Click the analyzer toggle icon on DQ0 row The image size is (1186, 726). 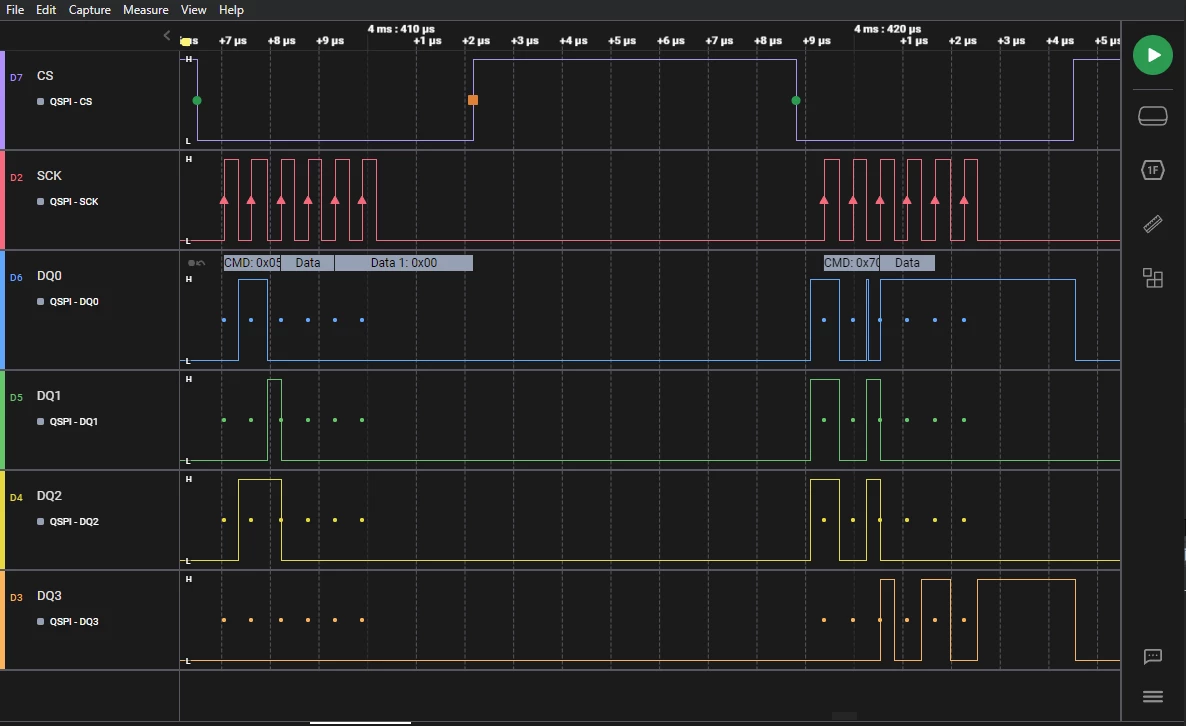pyautogui.click(x=196, y=263)
